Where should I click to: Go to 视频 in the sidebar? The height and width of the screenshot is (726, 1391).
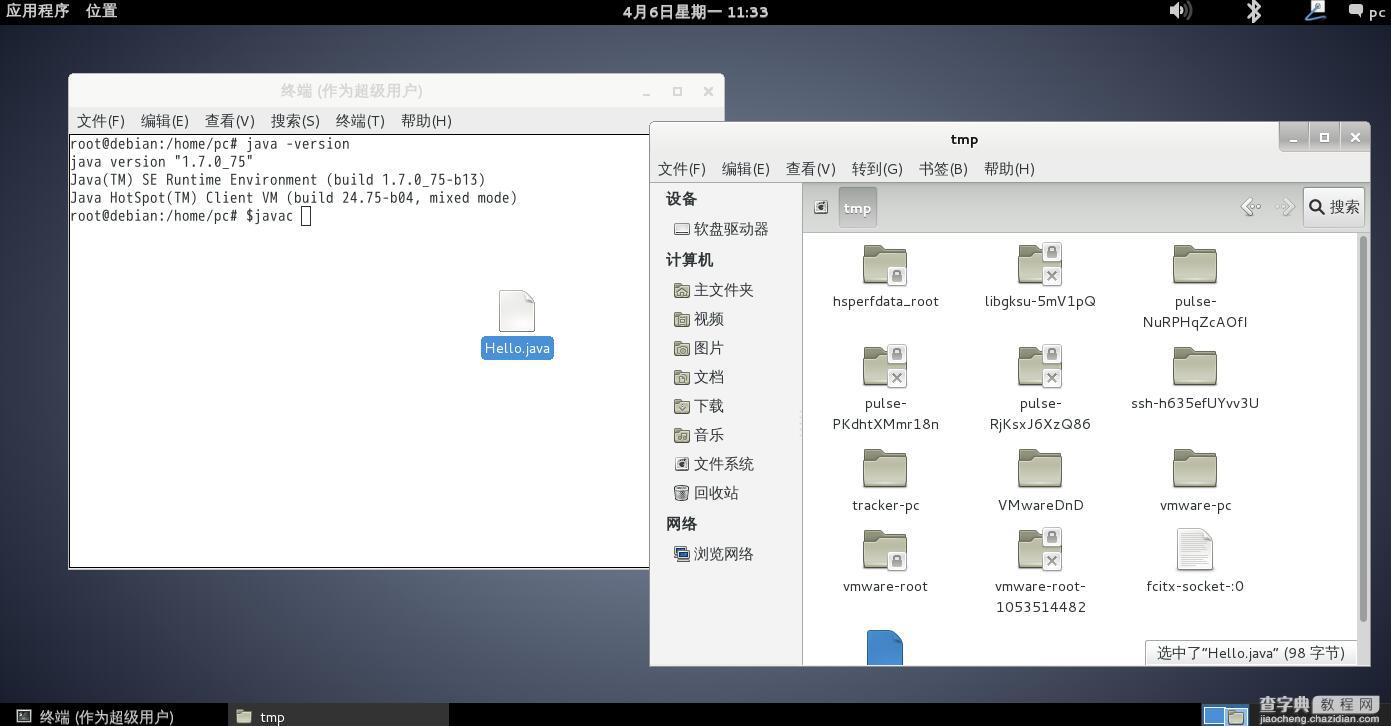[x=699, y=319]
